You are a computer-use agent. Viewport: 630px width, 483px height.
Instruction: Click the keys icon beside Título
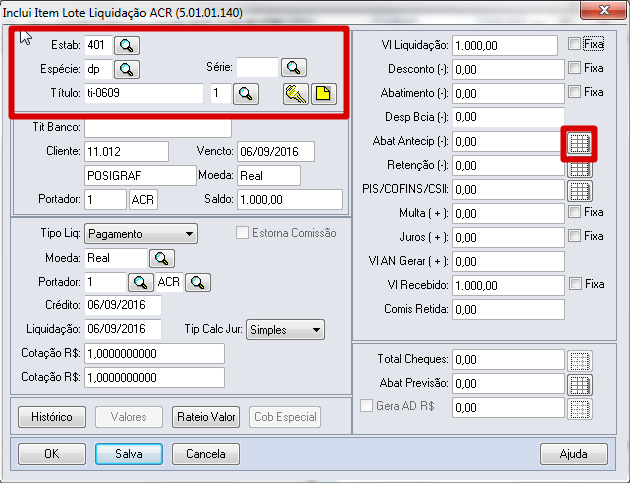tap(296, 94)
